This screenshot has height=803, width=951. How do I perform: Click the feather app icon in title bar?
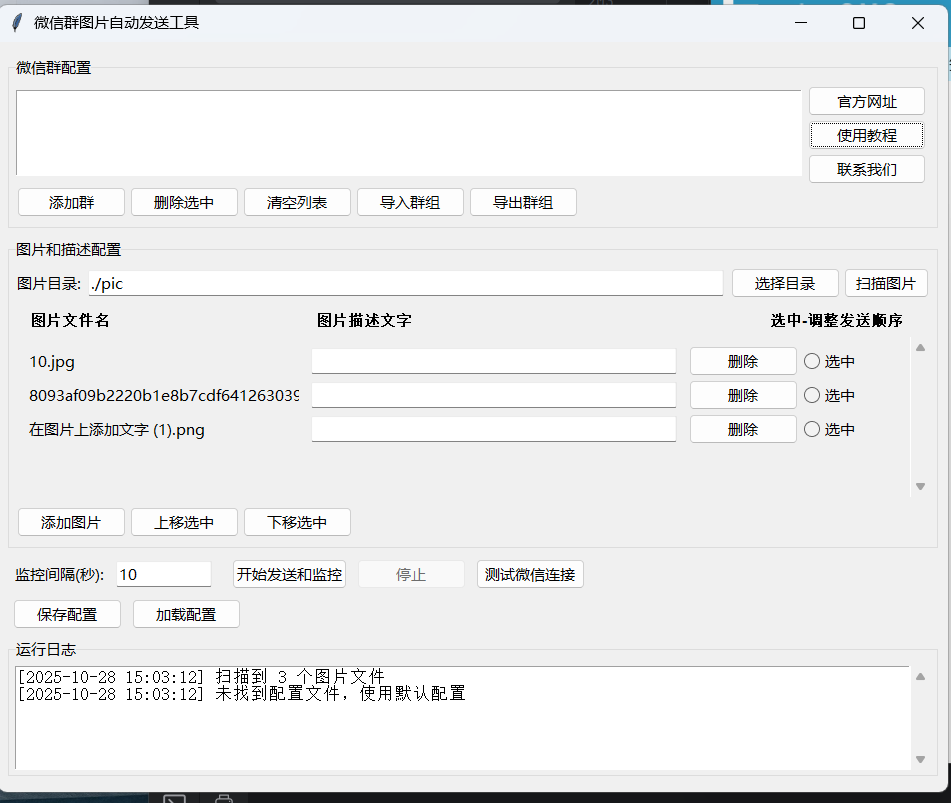[x=16, y=23]
